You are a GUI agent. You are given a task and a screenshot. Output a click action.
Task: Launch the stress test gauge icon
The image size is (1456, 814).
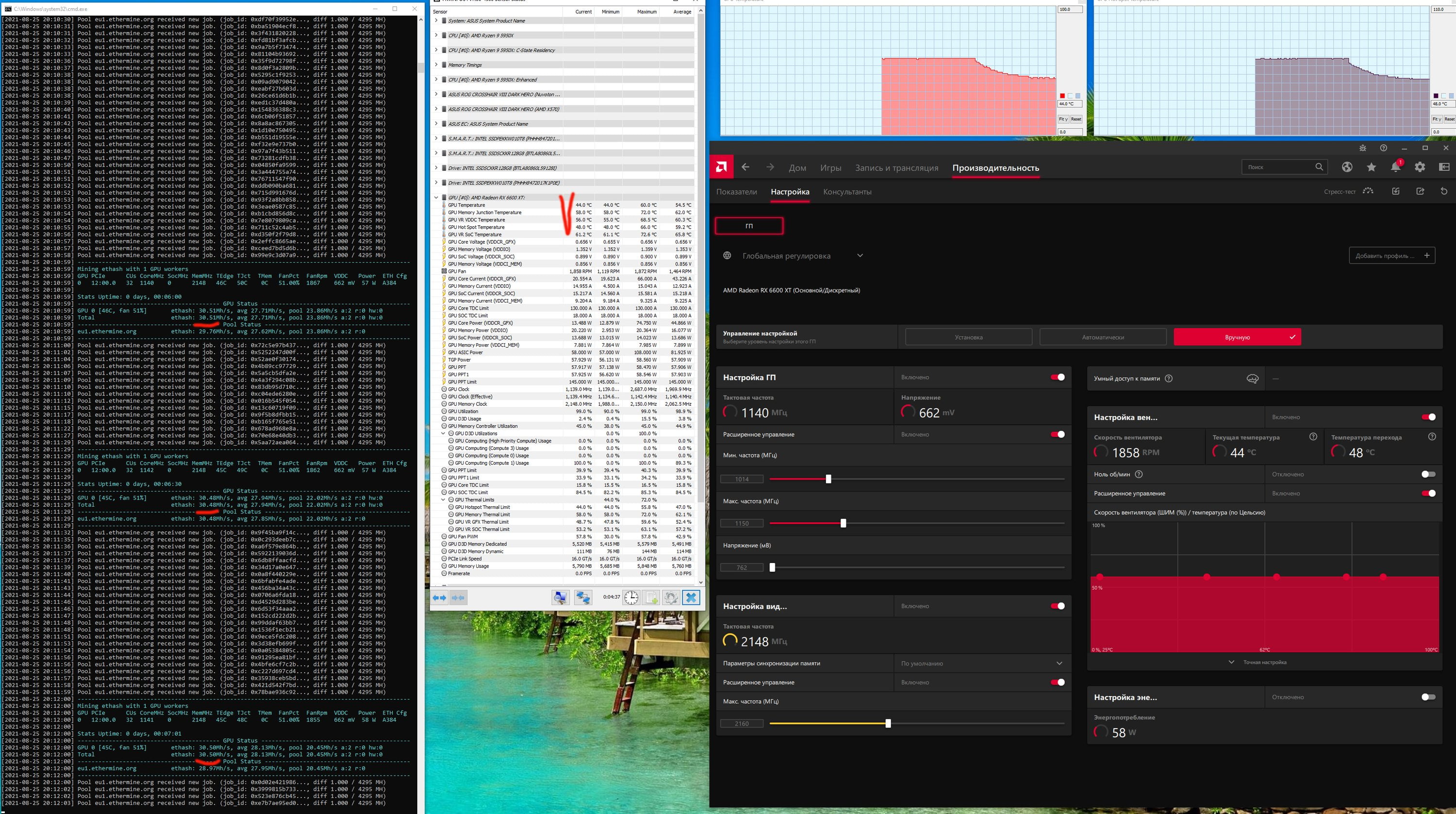[x=1368, y=191]
